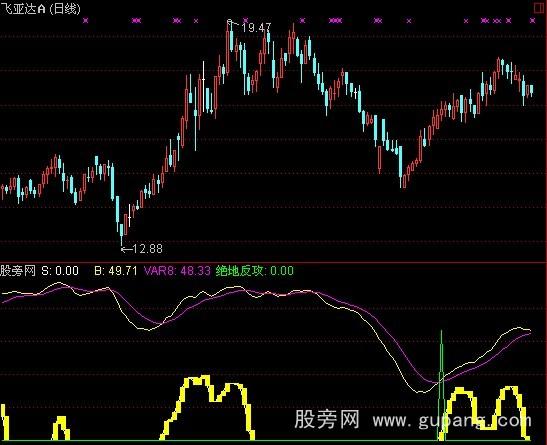547x445 pixels.
Task: Select the S: 0.00 indicator value
Action: (60, 271)
